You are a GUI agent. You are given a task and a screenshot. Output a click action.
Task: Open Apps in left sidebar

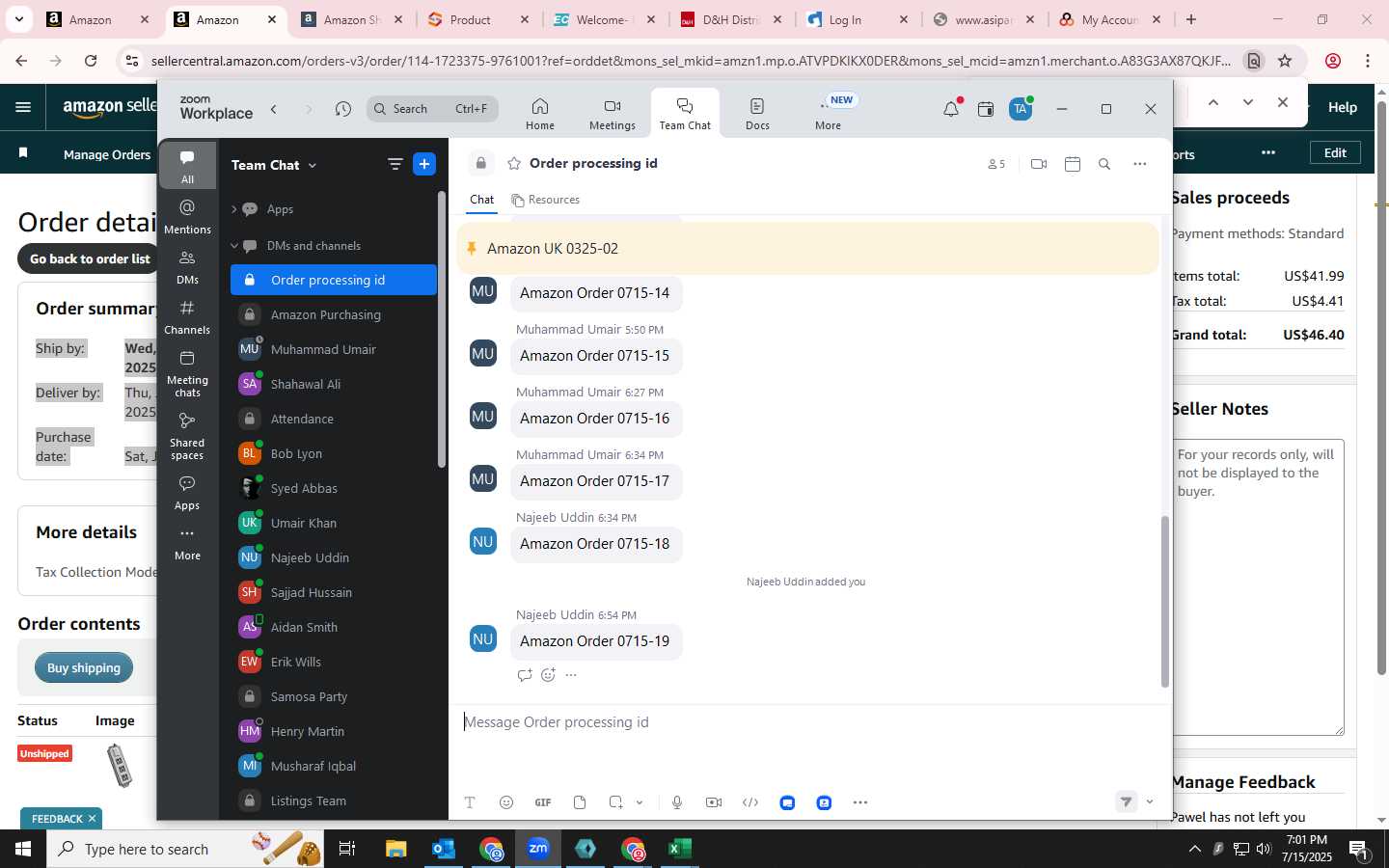[x=187, y=493]
